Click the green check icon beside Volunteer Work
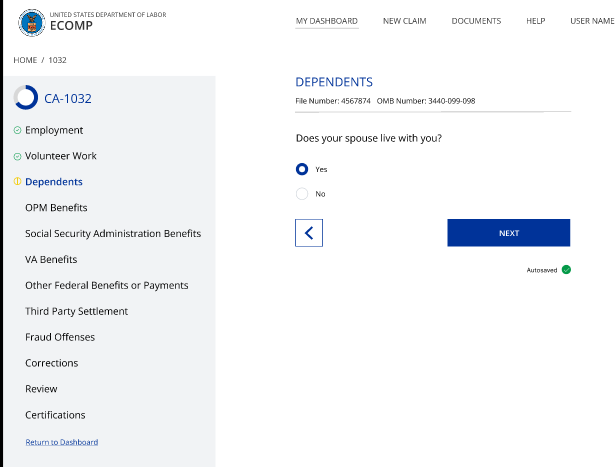Screen dimensions: 615x467 click(17, 157)
